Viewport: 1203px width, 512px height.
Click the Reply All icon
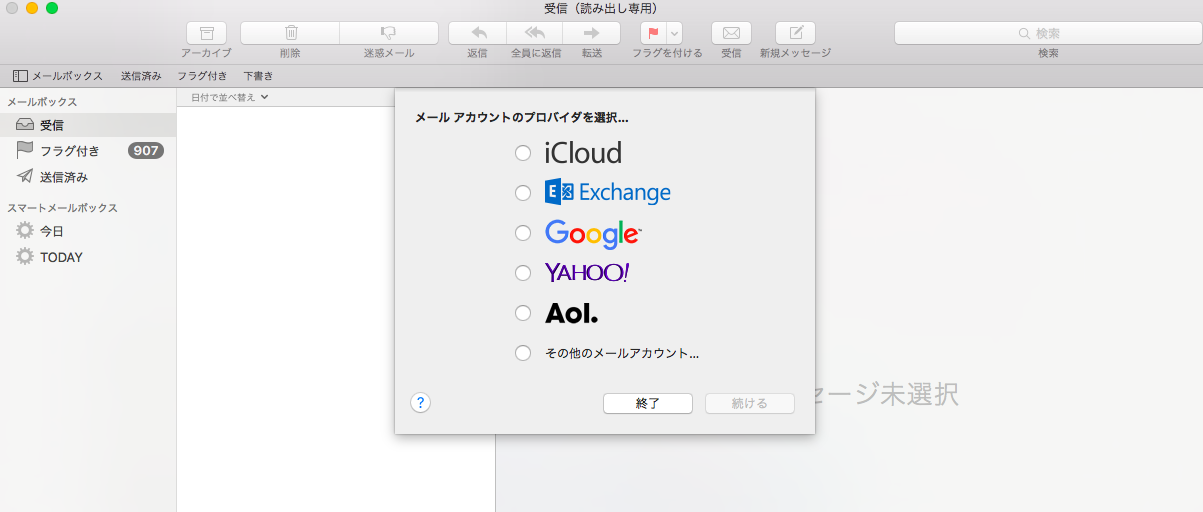(535, 33)
